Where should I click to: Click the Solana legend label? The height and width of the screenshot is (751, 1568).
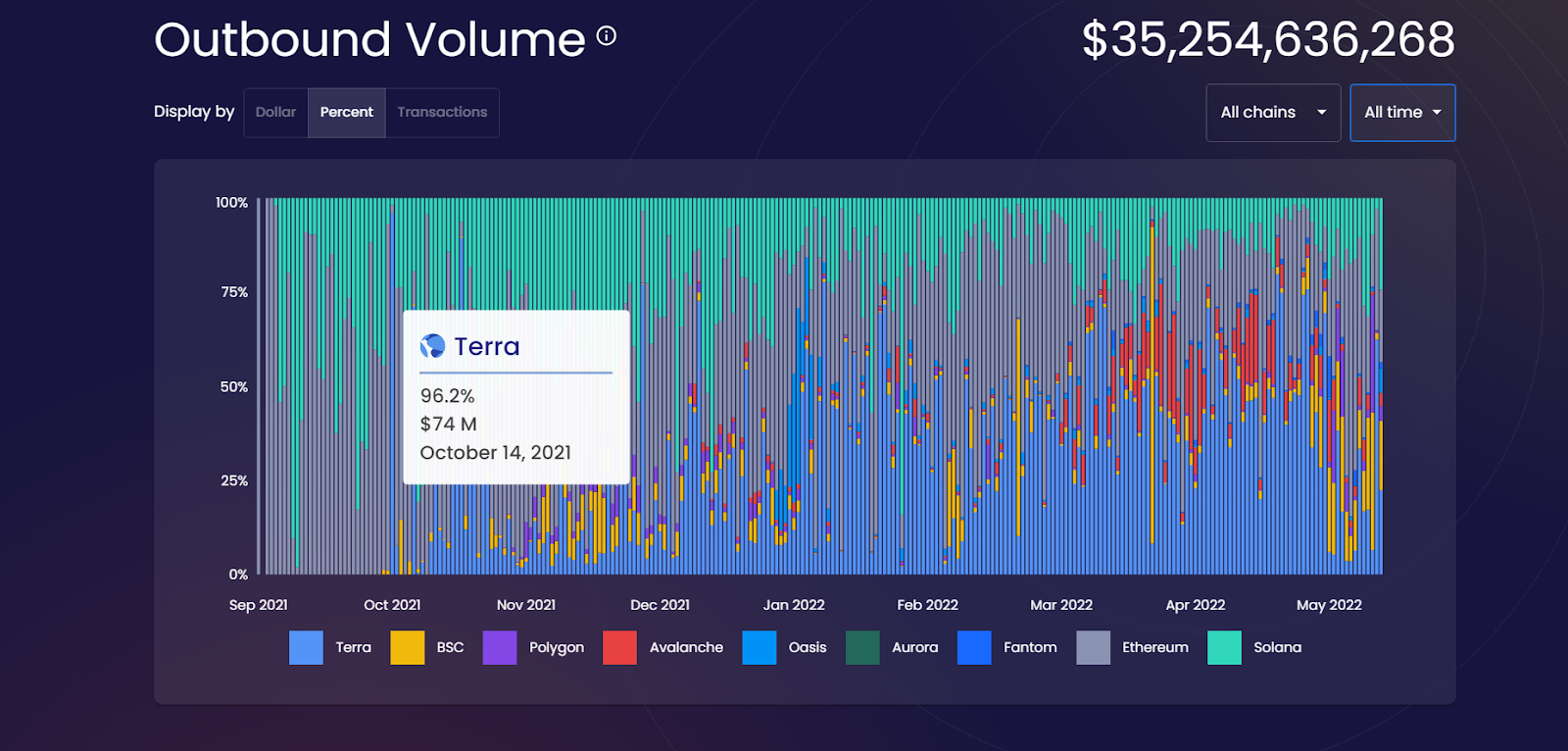pos(1277,648)
